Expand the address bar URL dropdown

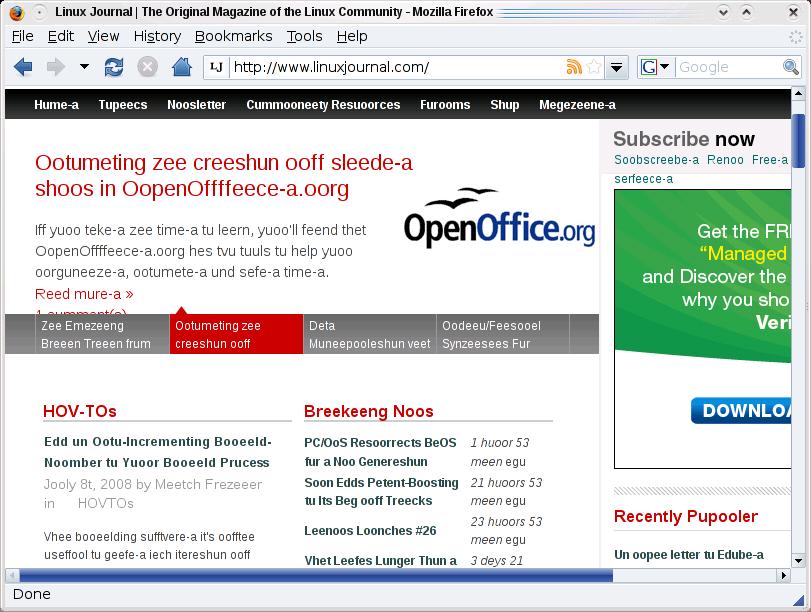pos(617,67)
